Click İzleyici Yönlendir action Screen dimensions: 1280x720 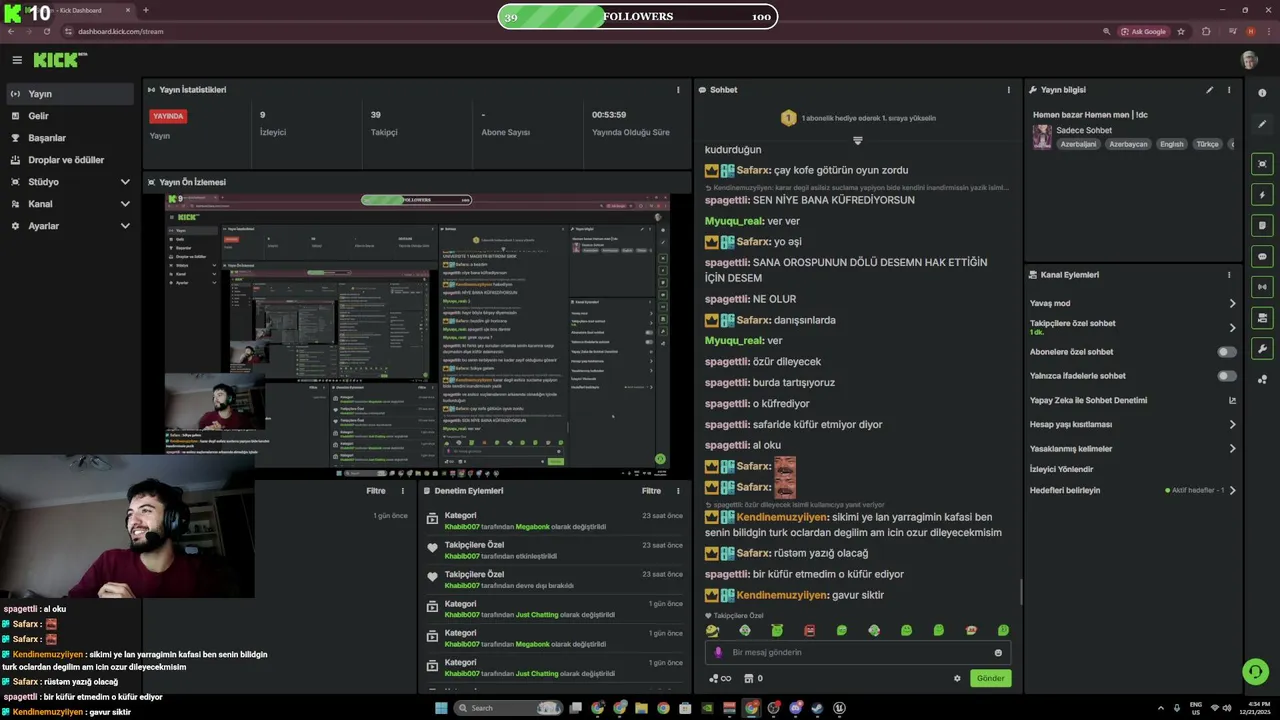click(1061, 469)
